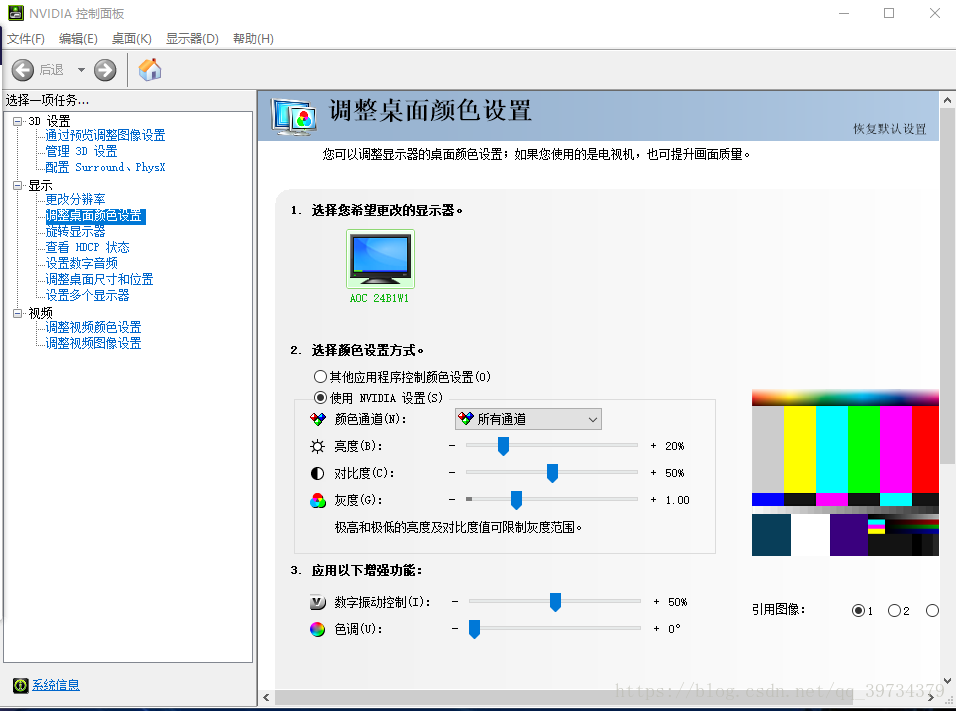Open the 桌面(K) menu

(x=132, y=38)
